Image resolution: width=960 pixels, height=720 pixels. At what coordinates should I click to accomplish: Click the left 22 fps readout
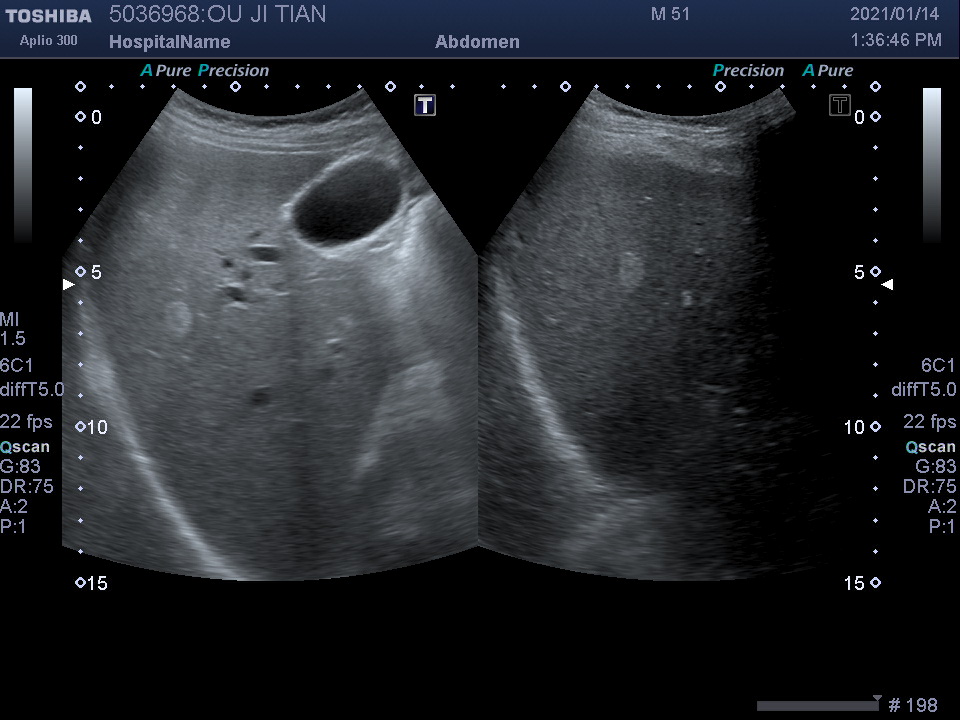[x=26, y=422]
